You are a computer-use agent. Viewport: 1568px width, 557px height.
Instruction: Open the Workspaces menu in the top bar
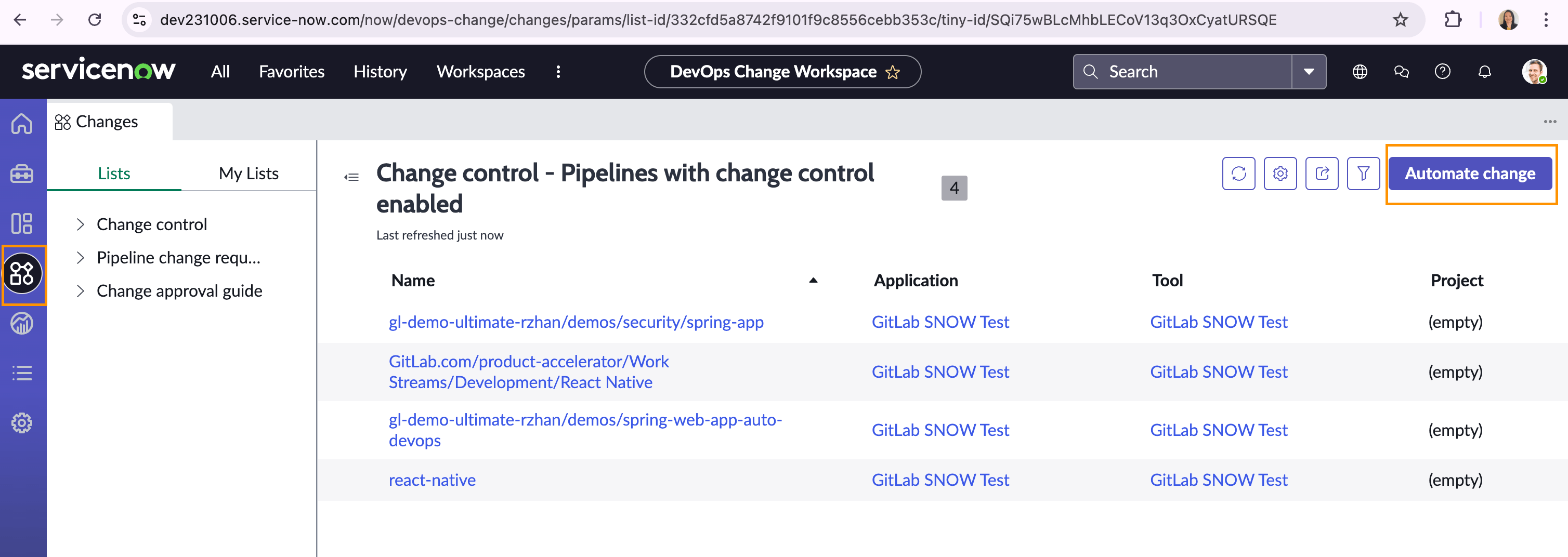480,71
